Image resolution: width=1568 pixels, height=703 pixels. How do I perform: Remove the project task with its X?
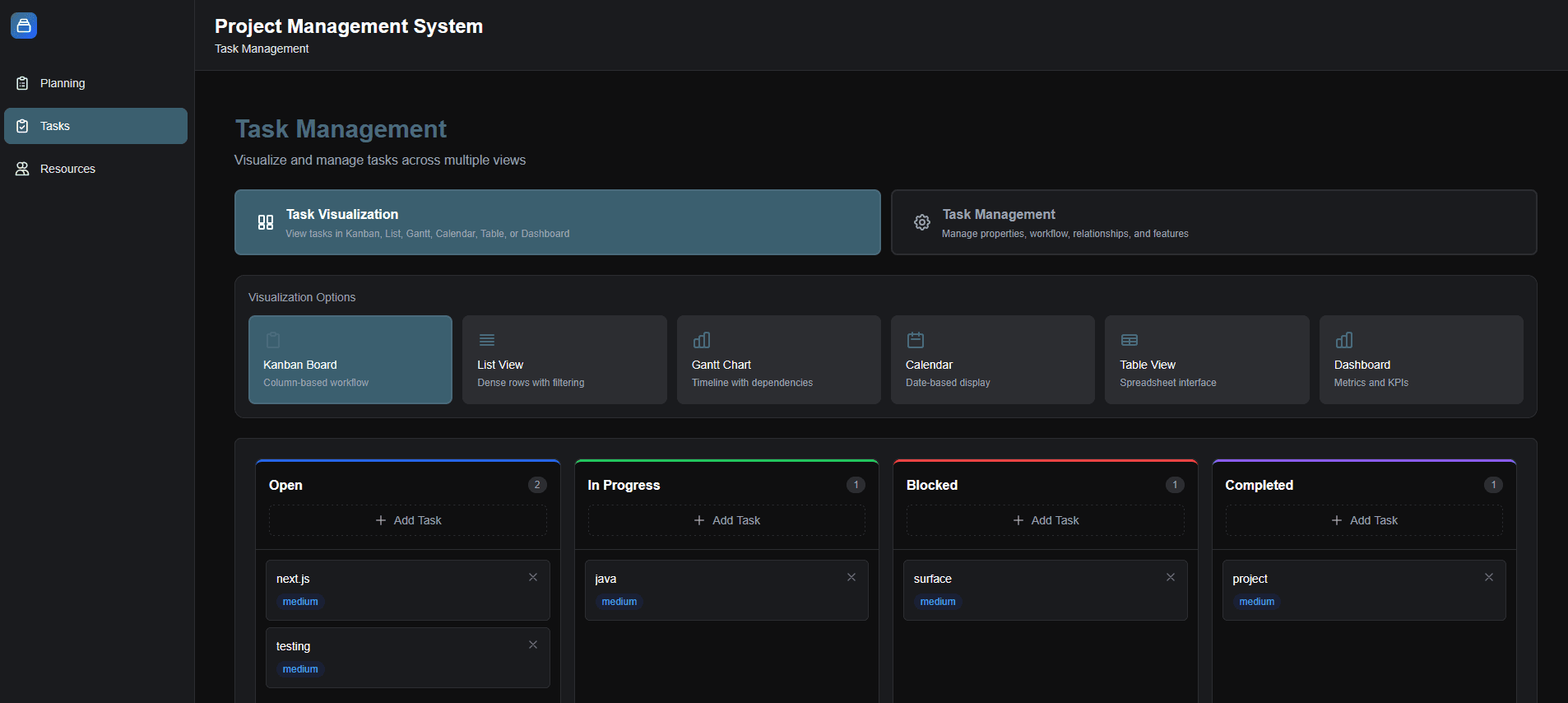pos(1489,577)
